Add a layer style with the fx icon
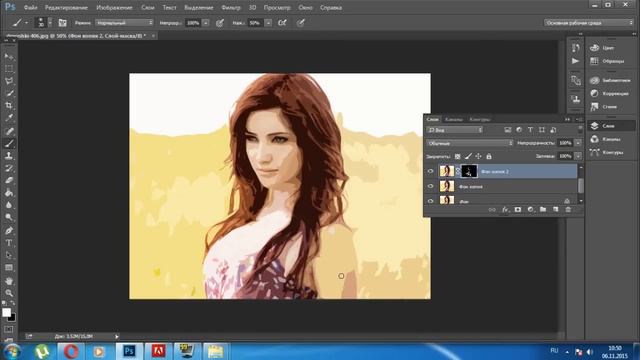 tap(505, 209)
